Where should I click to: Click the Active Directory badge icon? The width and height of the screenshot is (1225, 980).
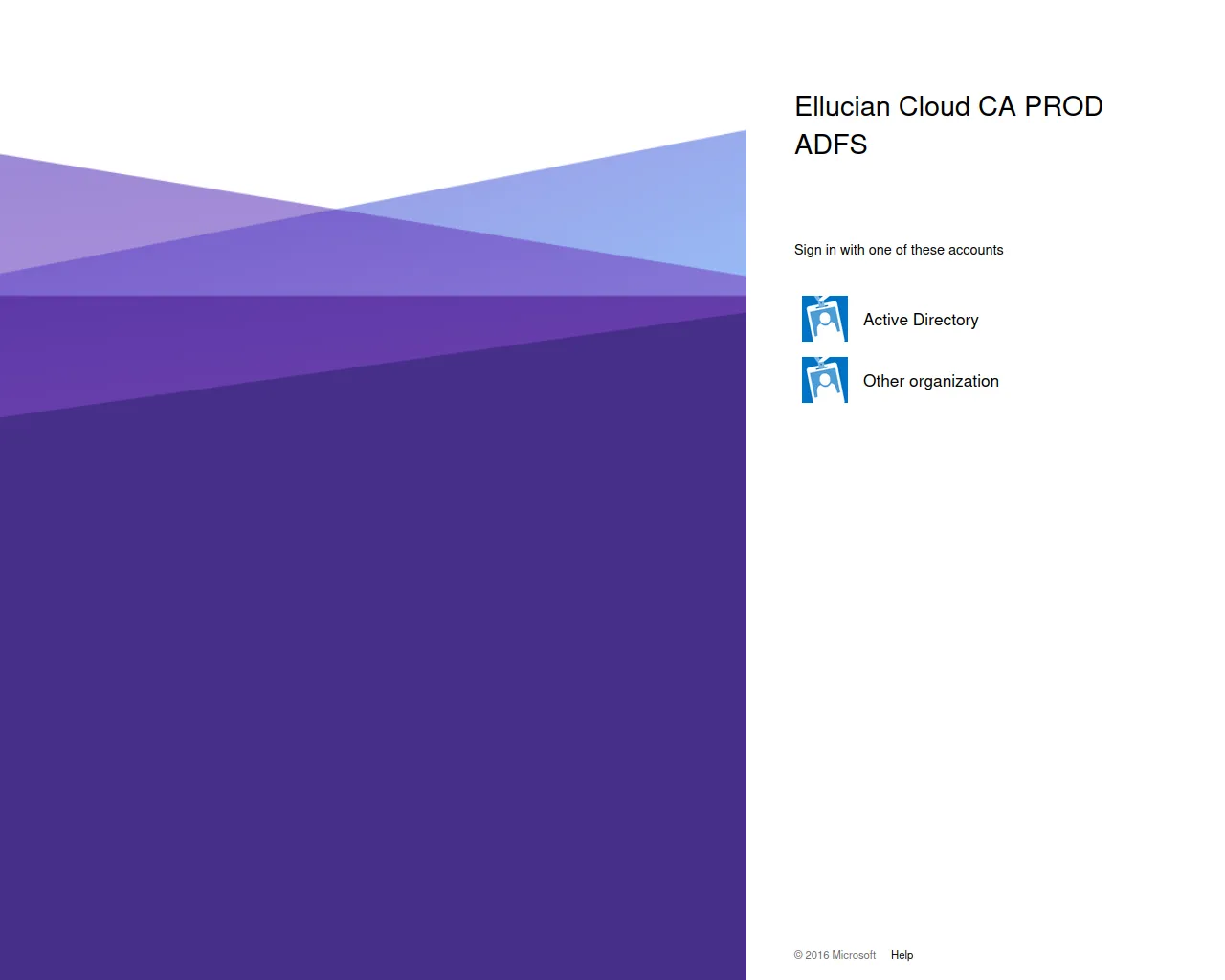pyautogui.click(x=825, y=319)
